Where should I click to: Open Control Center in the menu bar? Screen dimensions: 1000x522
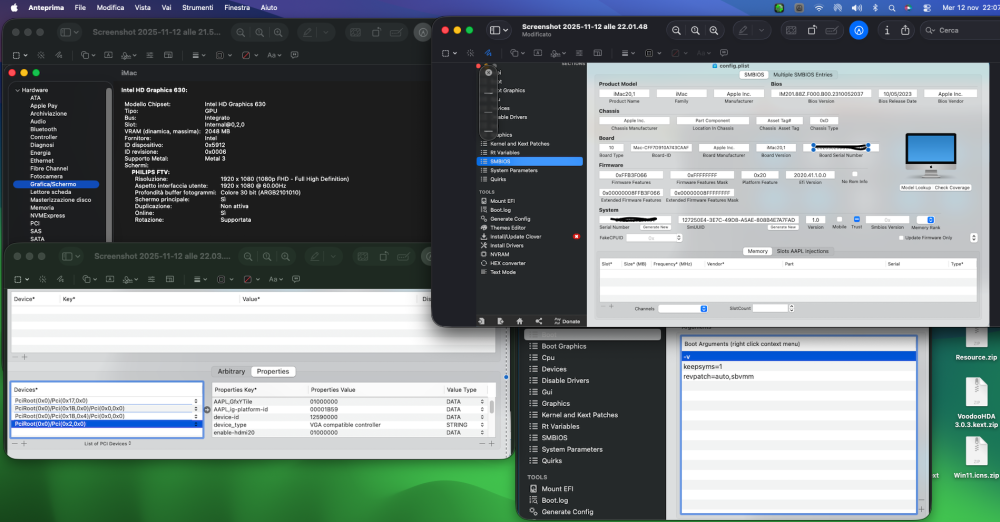(927, 8)
